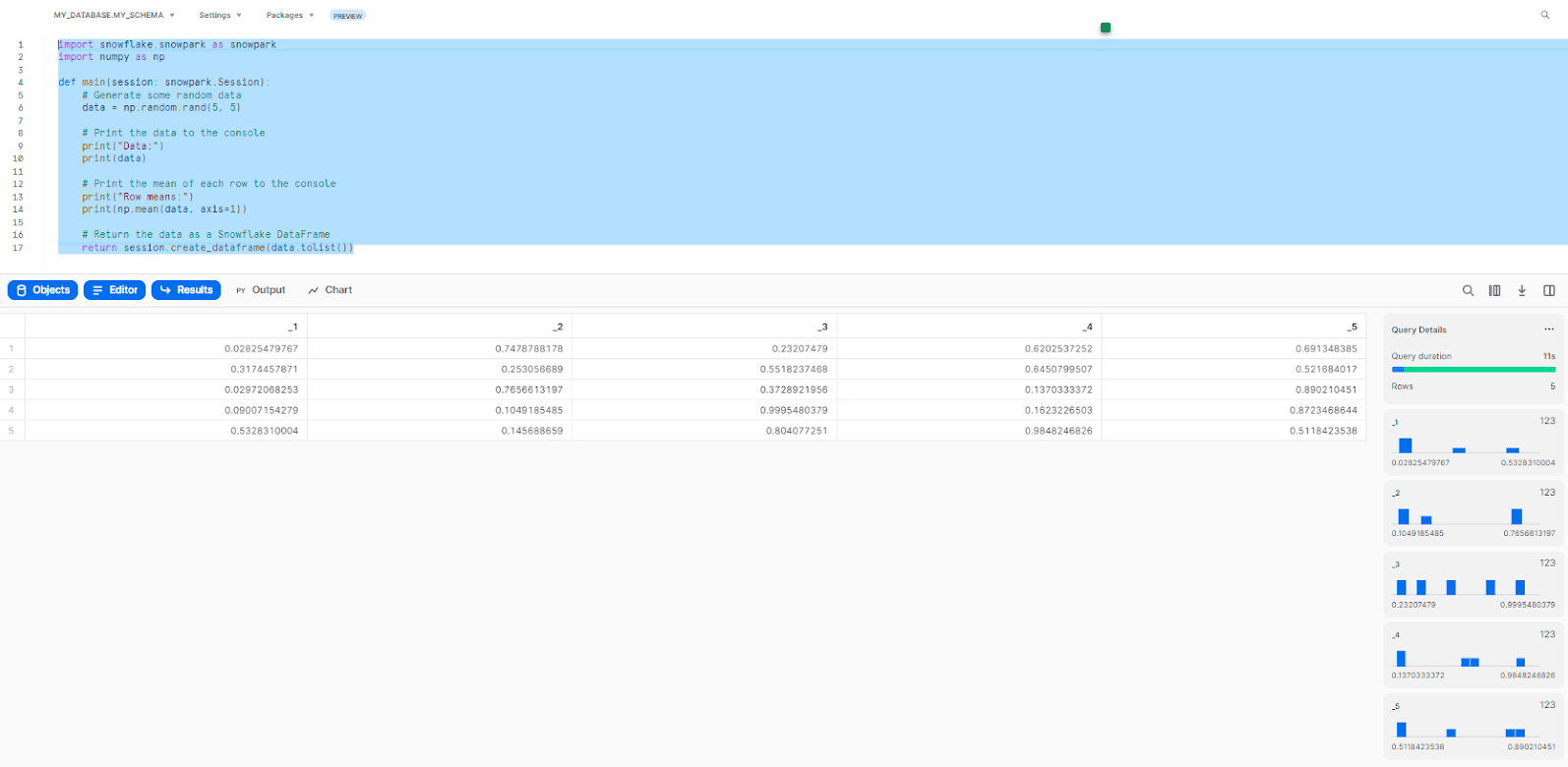This screenshot has height=767, width=1568.
Task: Click cell value 0.6202537252
Action: [x=1058, y=349]
